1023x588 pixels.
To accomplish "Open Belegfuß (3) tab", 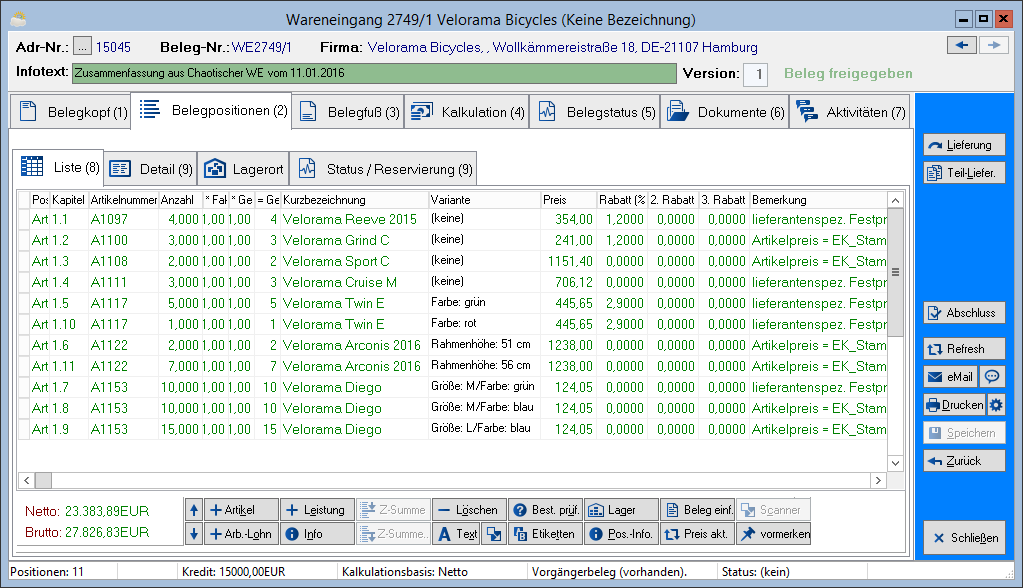I will tap(348, 112).
